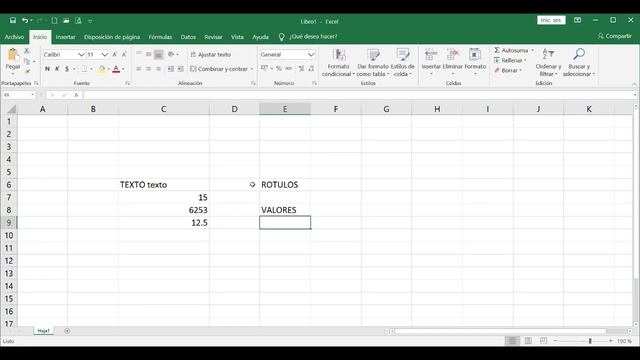
Task: Click Ajustar texto wrap button
Action: 211,54
